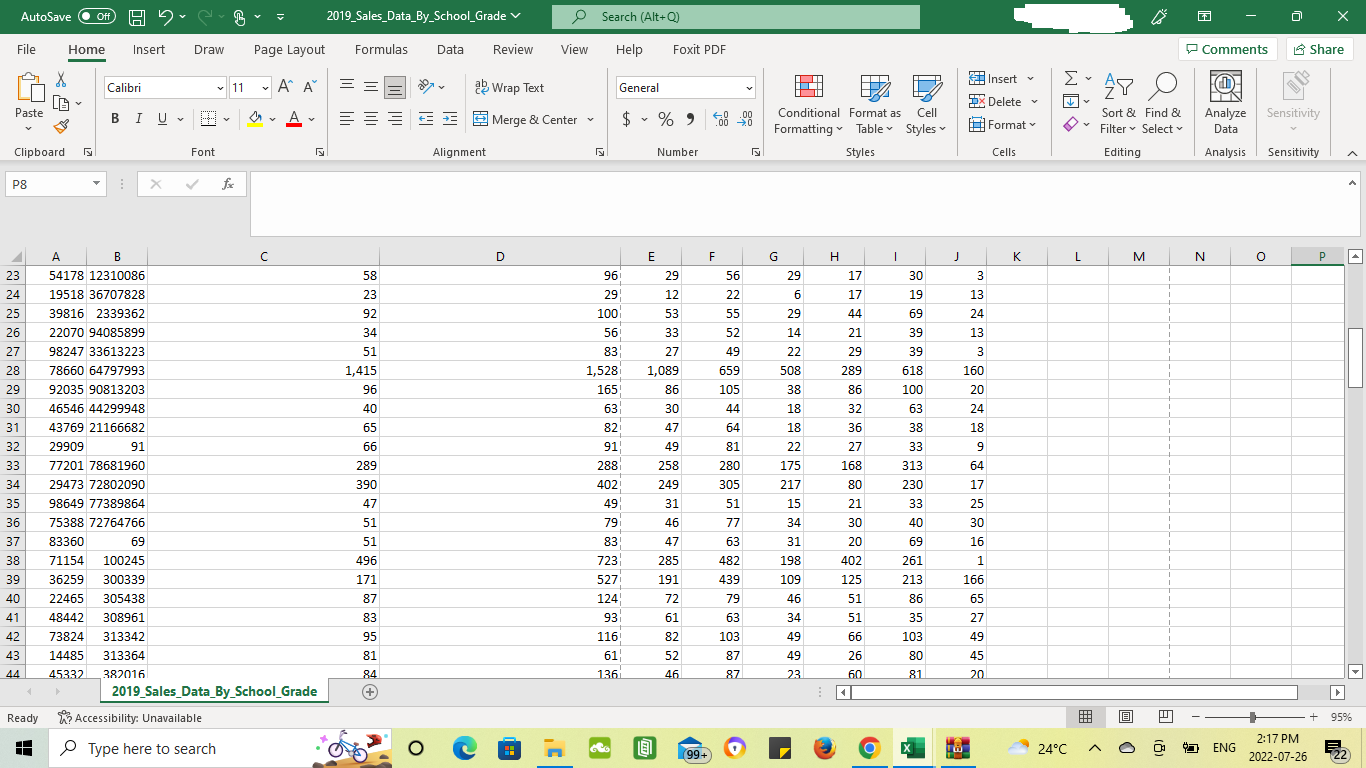Click the Decrease Indent icon

click(x=426, y=119)
